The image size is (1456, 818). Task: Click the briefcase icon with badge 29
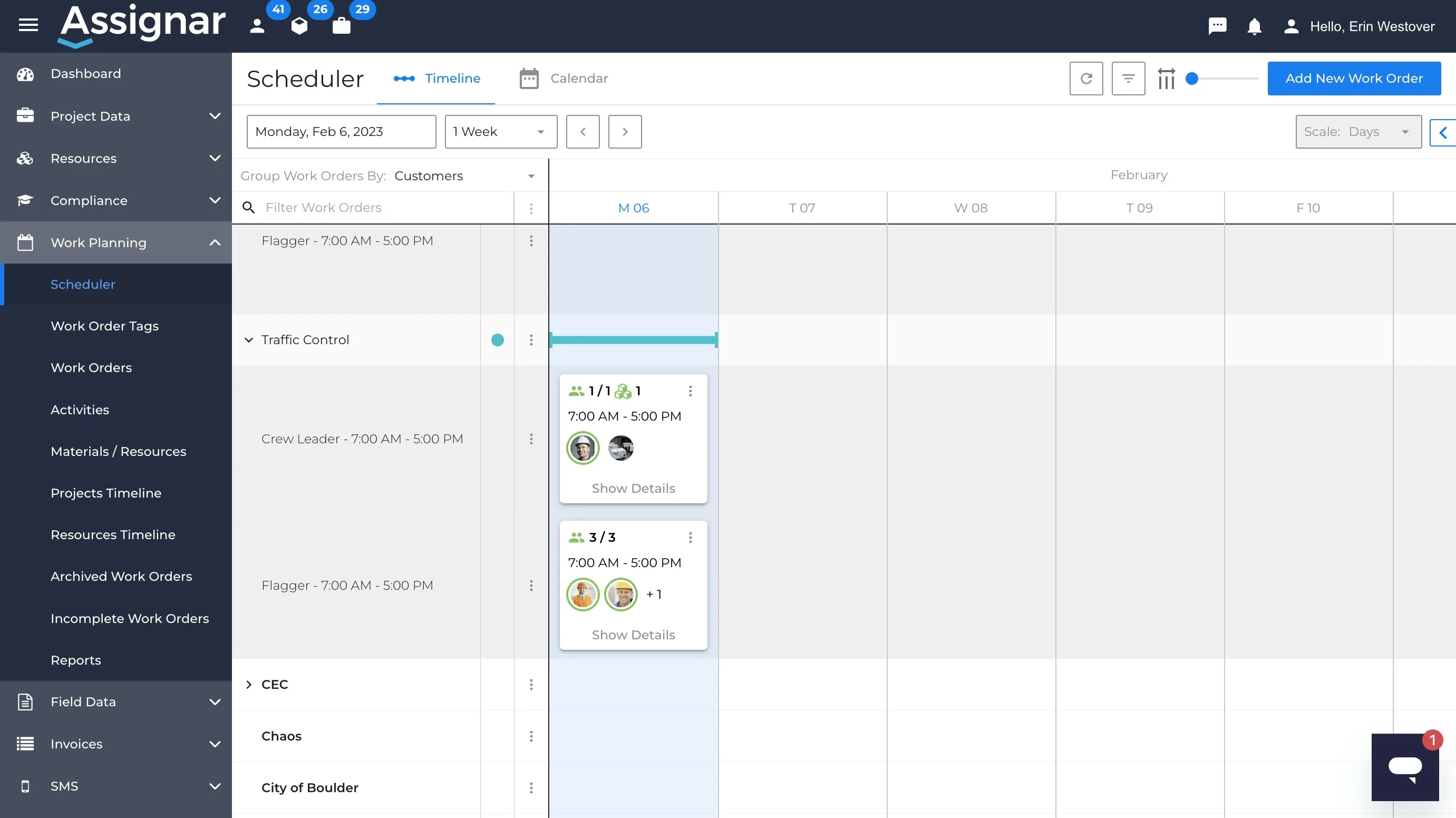(342, 25)
